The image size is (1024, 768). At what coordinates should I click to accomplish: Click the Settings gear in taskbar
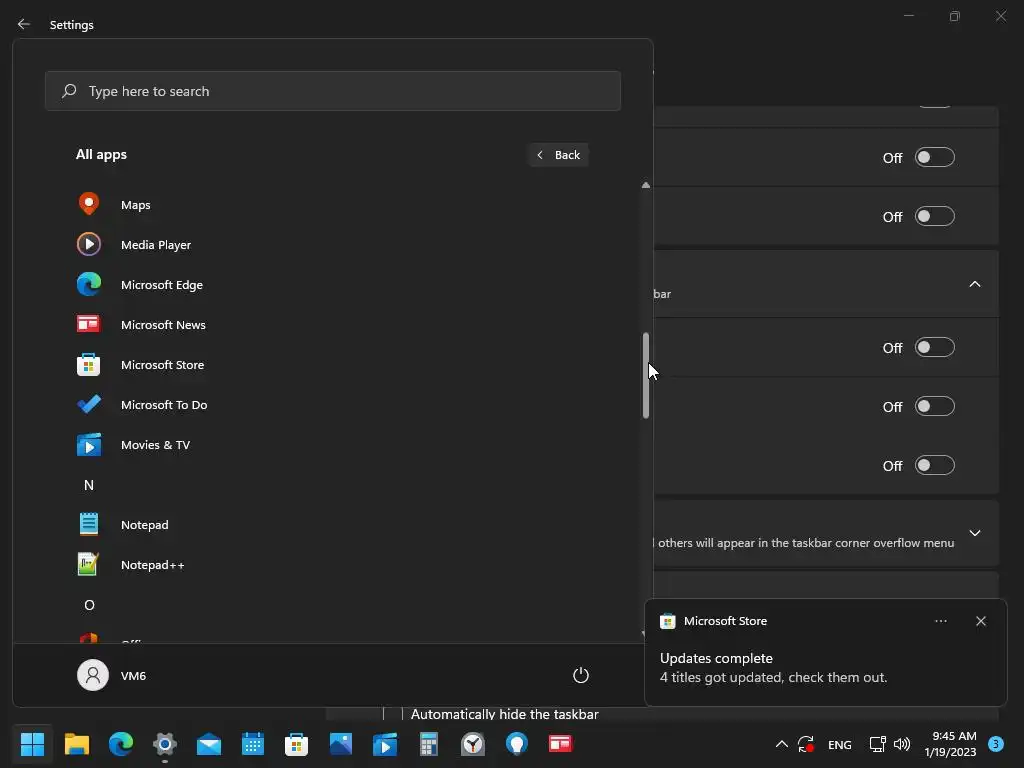pyautogui.click(x=165, y=744)
